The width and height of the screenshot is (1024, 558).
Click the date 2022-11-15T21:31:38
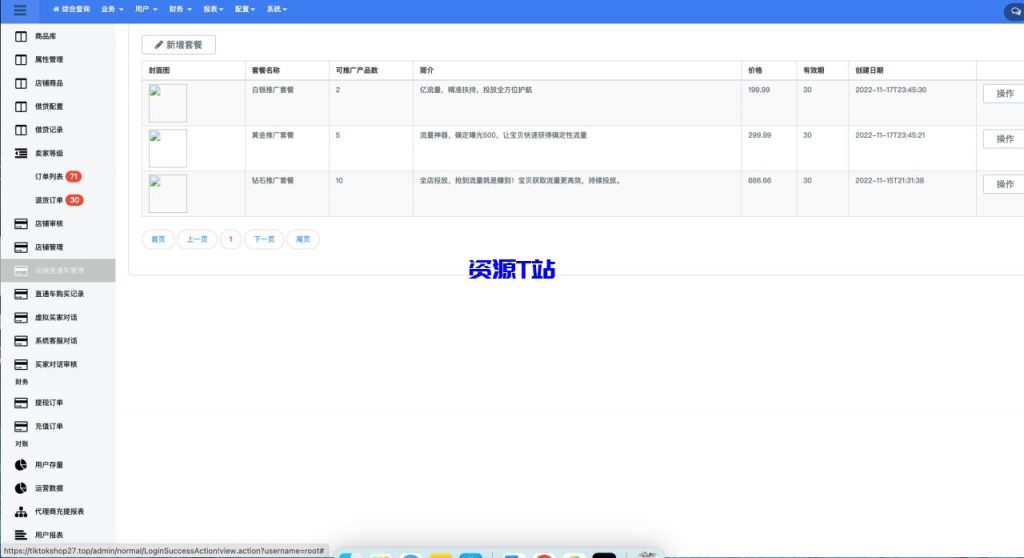click(x=889, y=180)
